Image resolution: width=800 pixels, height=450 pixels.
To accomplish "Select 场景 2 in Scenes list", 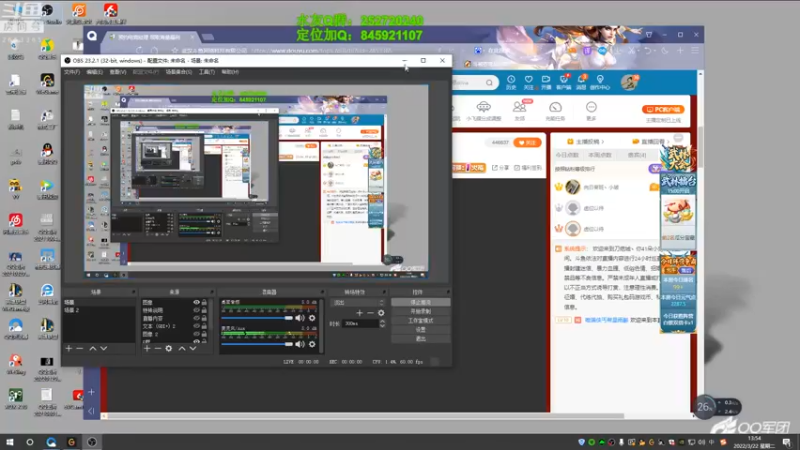I will coord(99,310).
